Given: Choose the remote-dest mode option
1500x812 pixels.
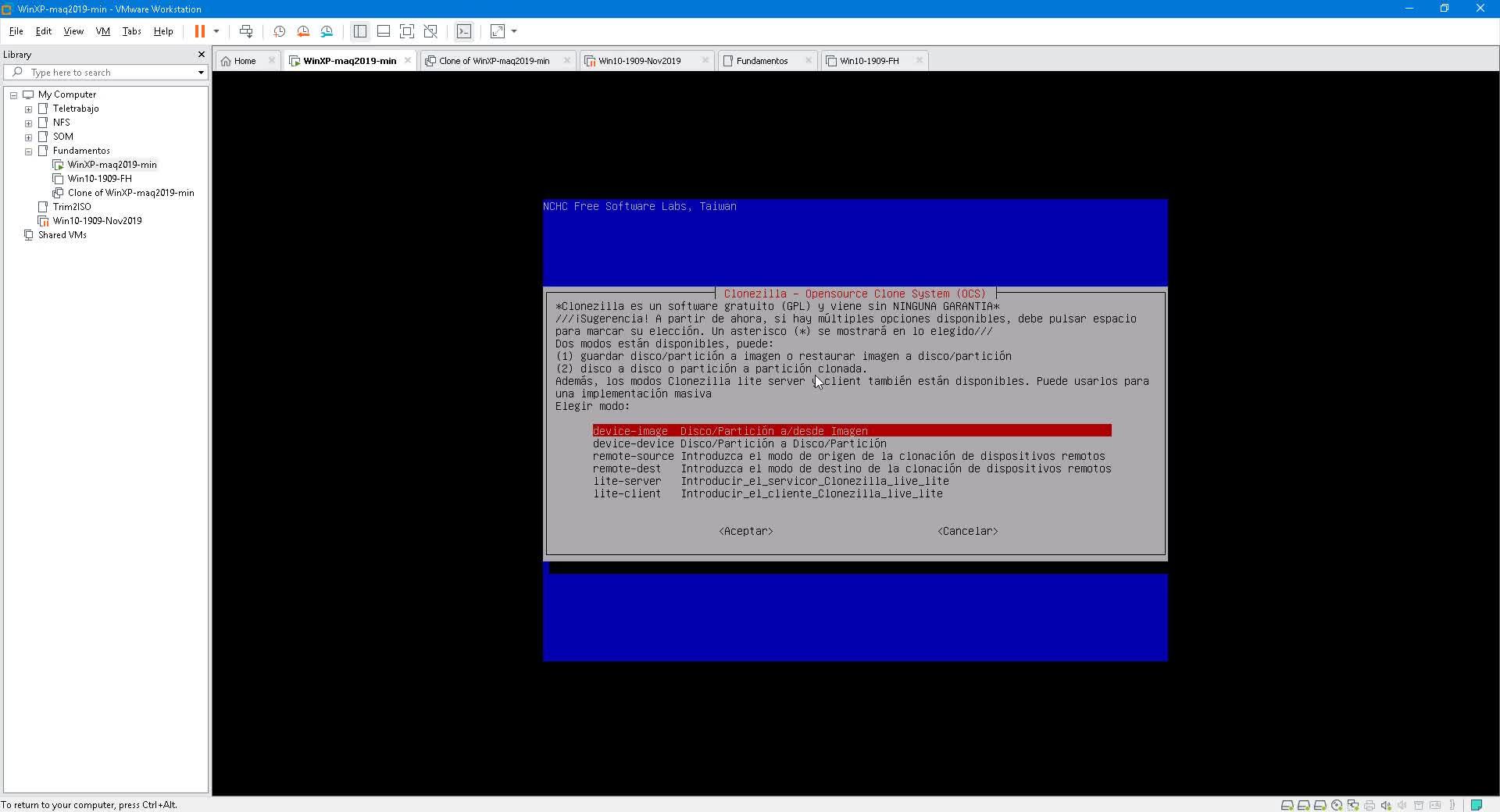Looking at the screenshot, I should point(852,468).
